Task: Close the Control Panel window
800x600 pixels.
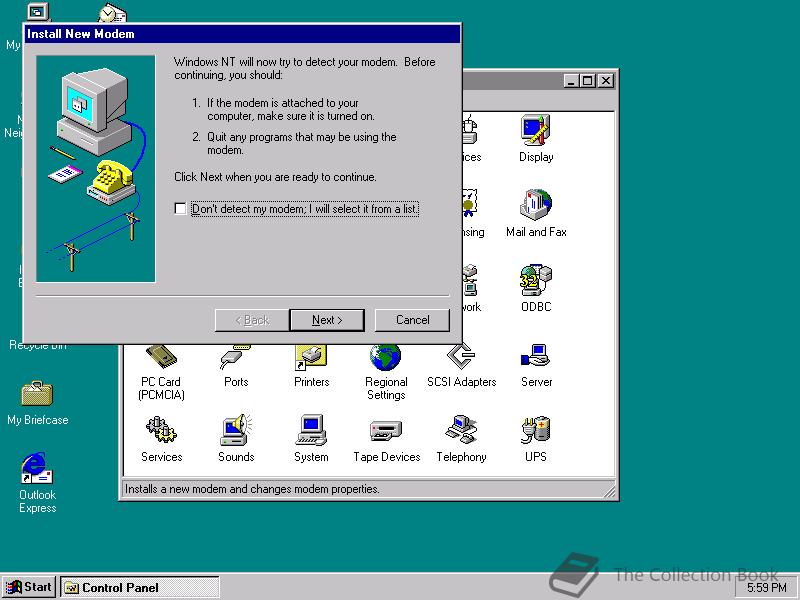Action: (x=605, y=81)
